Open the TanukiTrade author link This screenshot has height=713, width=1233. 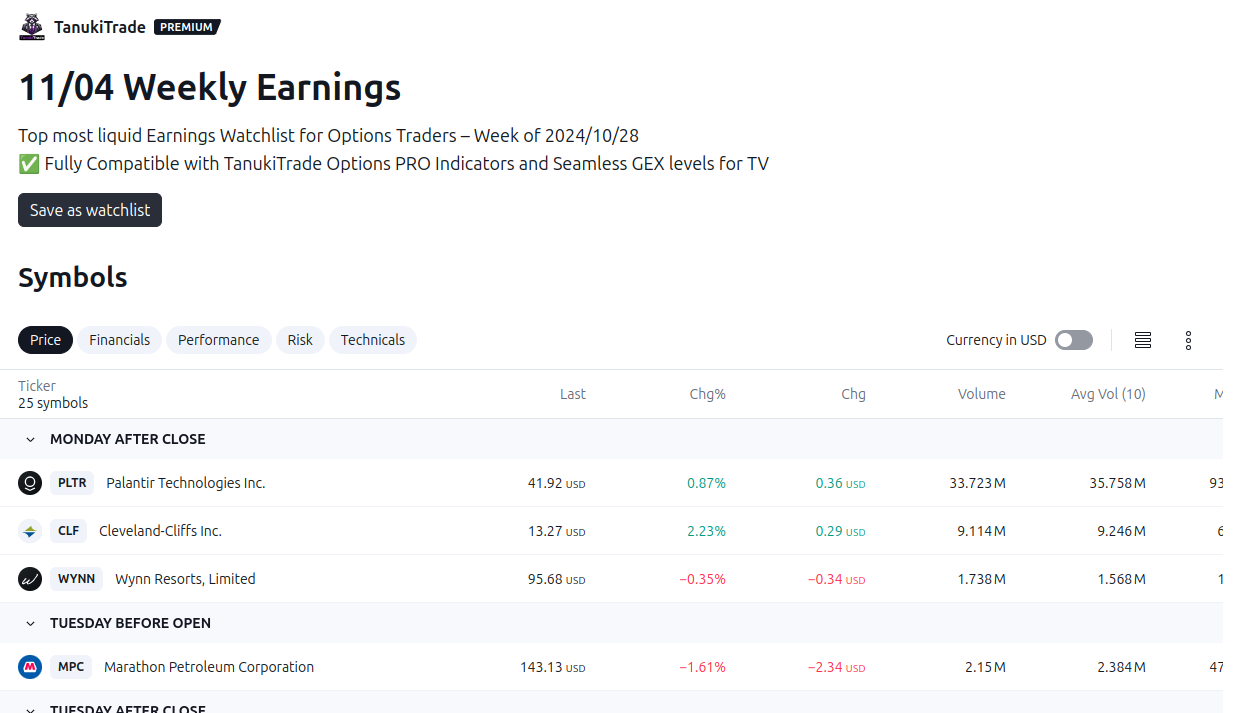[x=100, y=27]
